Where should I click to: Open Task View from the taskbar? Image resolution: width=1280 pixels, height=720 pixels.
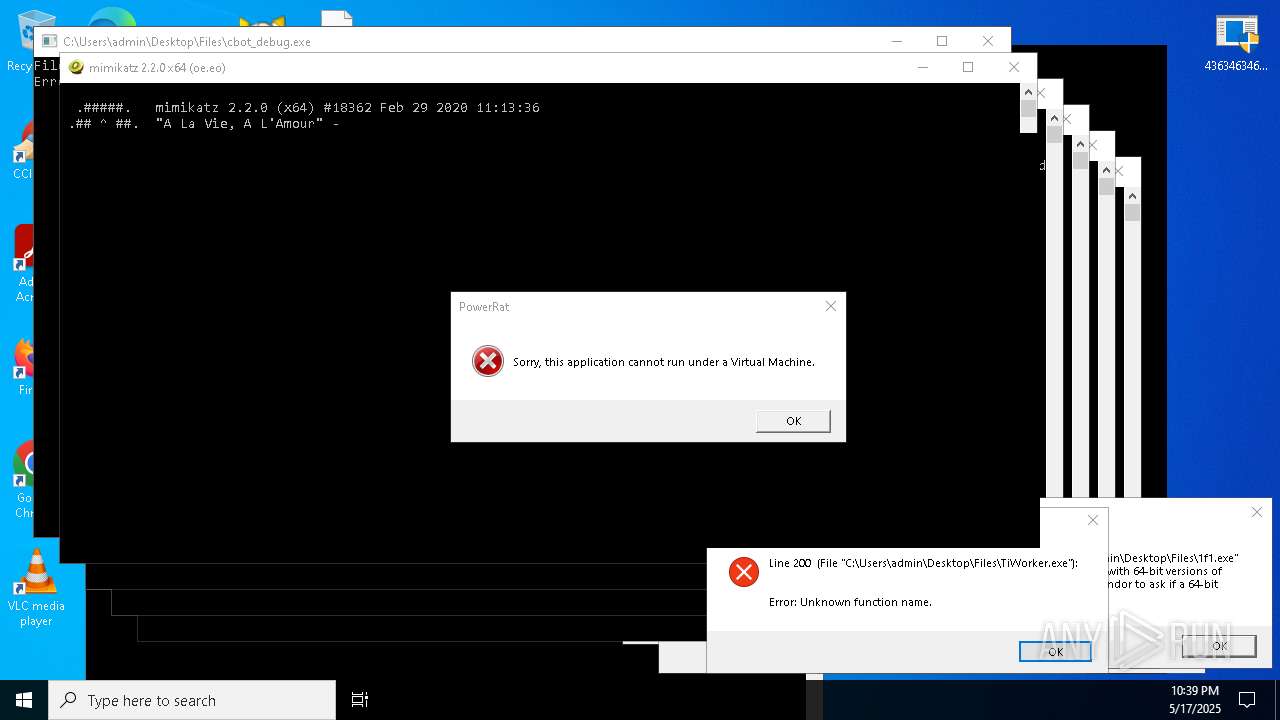point(360,700)
